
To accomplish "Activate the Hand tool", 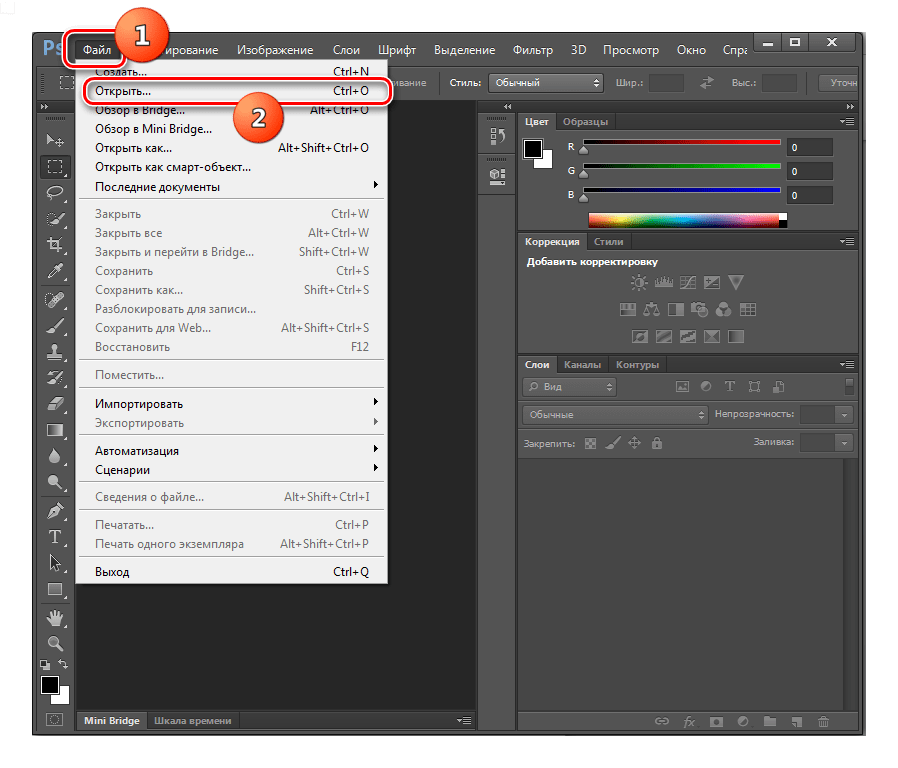I will point(55,617).
